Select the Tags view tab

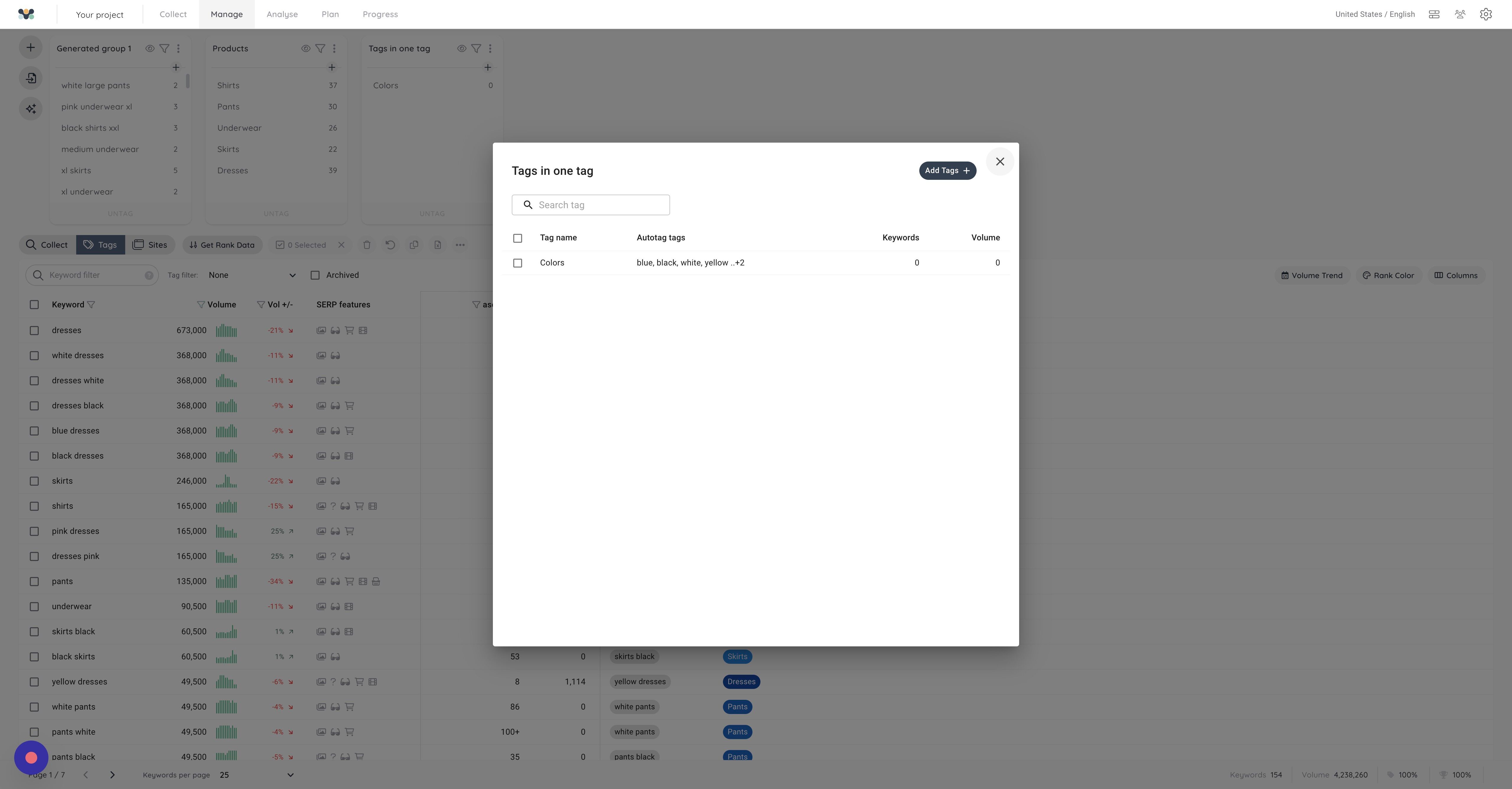100,245
